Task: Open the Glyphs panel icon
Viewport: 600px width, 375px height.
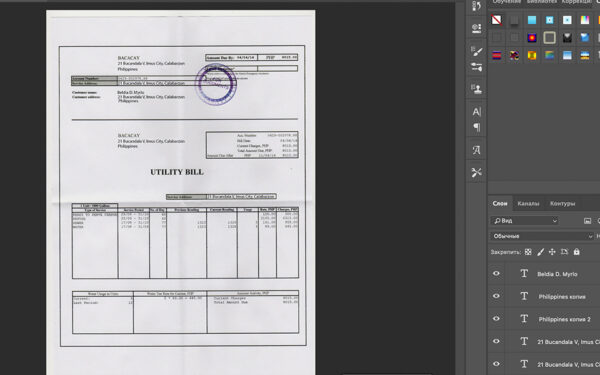Action: [476, 150]
